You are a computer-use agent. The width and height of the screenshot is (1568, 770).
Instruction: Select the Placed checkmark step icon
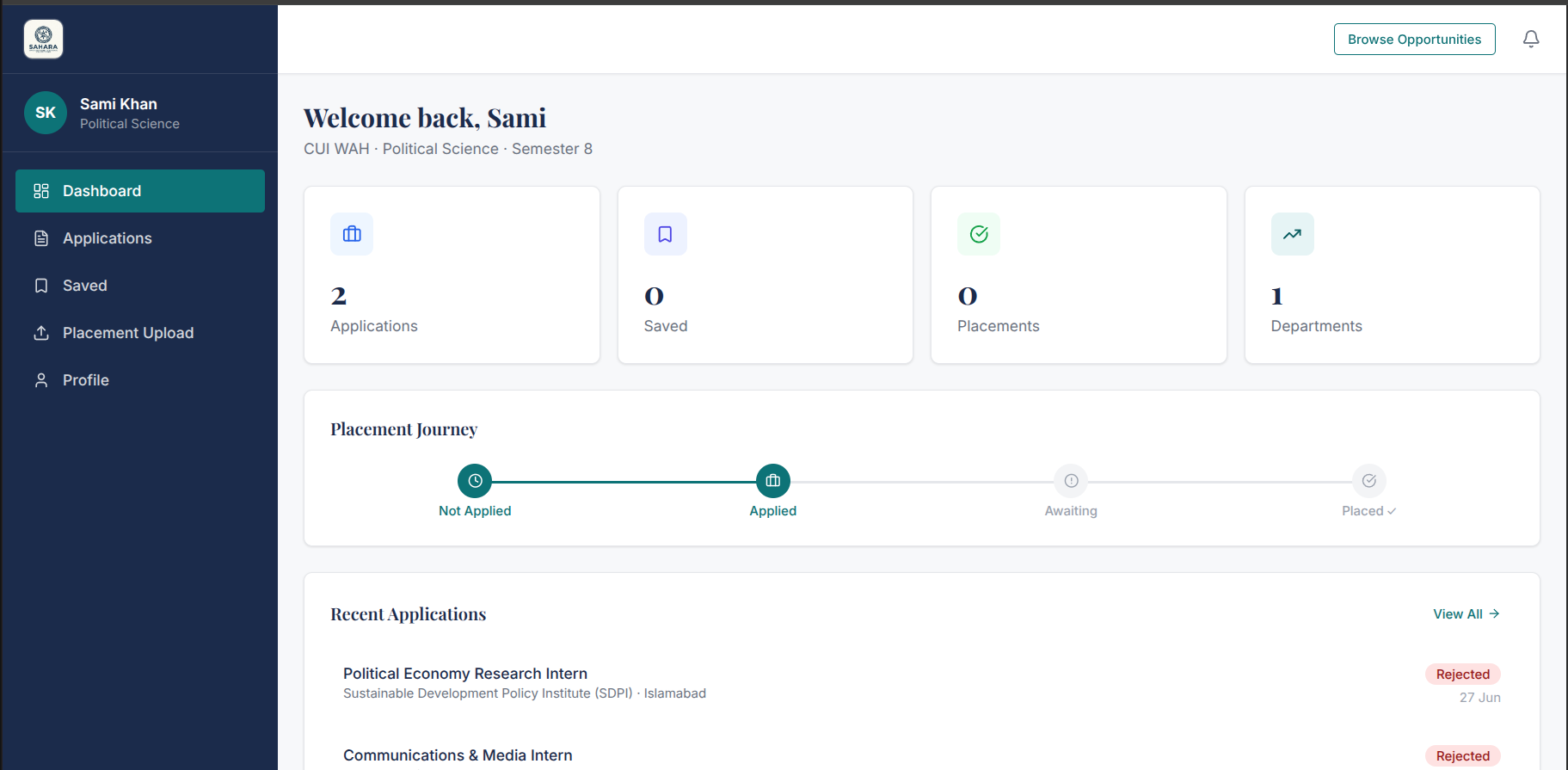pos(1369,481)
